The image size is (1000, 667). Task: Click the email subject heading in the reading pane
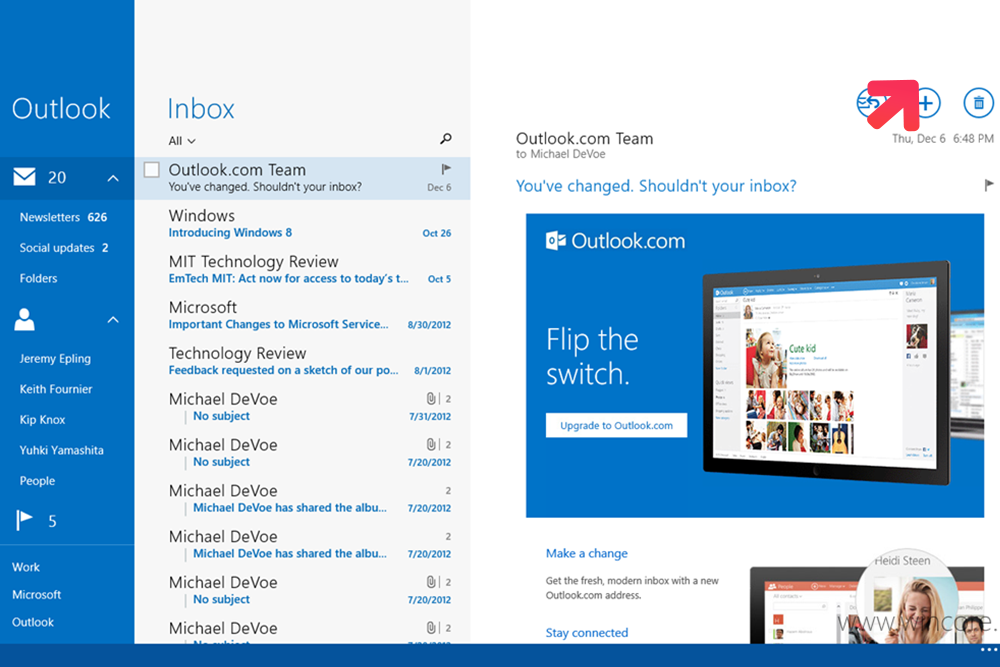pyautogui.click(x=656, y=186)
